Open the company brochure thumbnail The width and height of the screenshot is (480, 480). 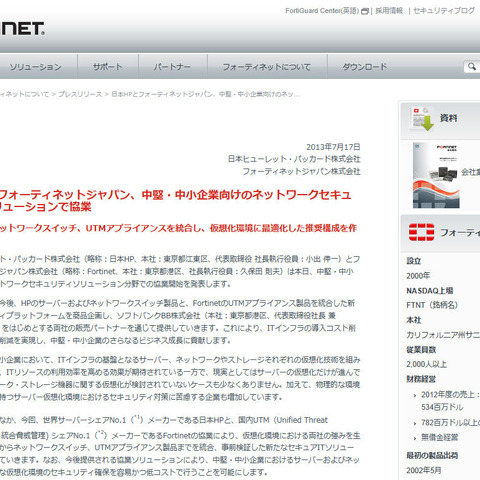436,175
